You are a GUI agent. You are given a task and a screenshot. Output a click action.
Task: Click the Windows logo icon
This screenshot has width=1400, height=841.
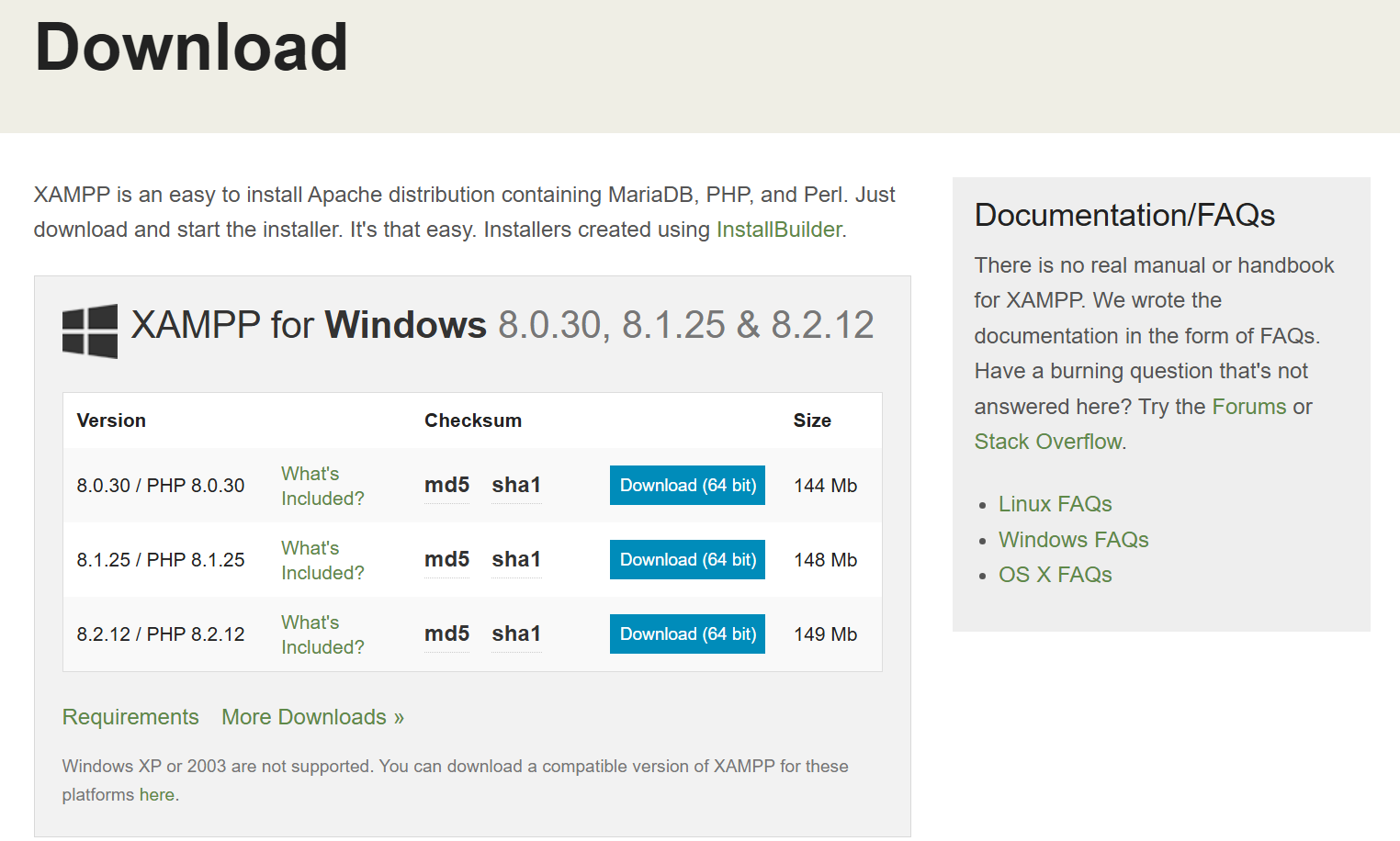90,331
